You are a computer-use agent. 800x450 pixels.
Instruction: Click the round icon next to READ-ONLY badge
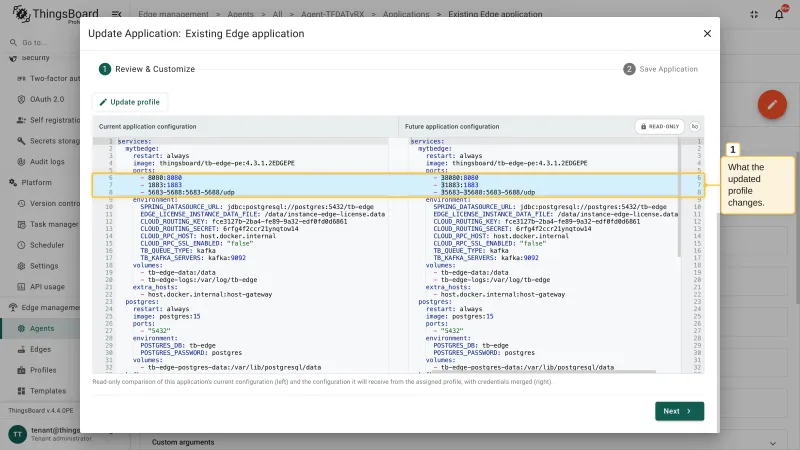(x=694, y=127)
